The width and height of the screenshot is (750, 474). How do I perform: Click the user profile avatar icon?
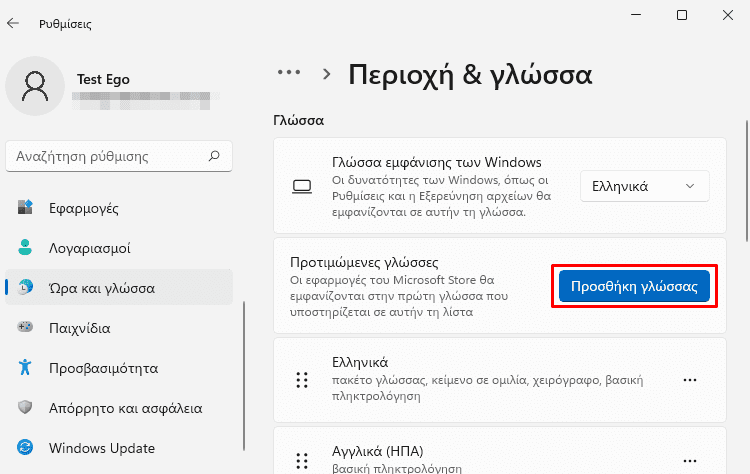[x=35, y=86]
